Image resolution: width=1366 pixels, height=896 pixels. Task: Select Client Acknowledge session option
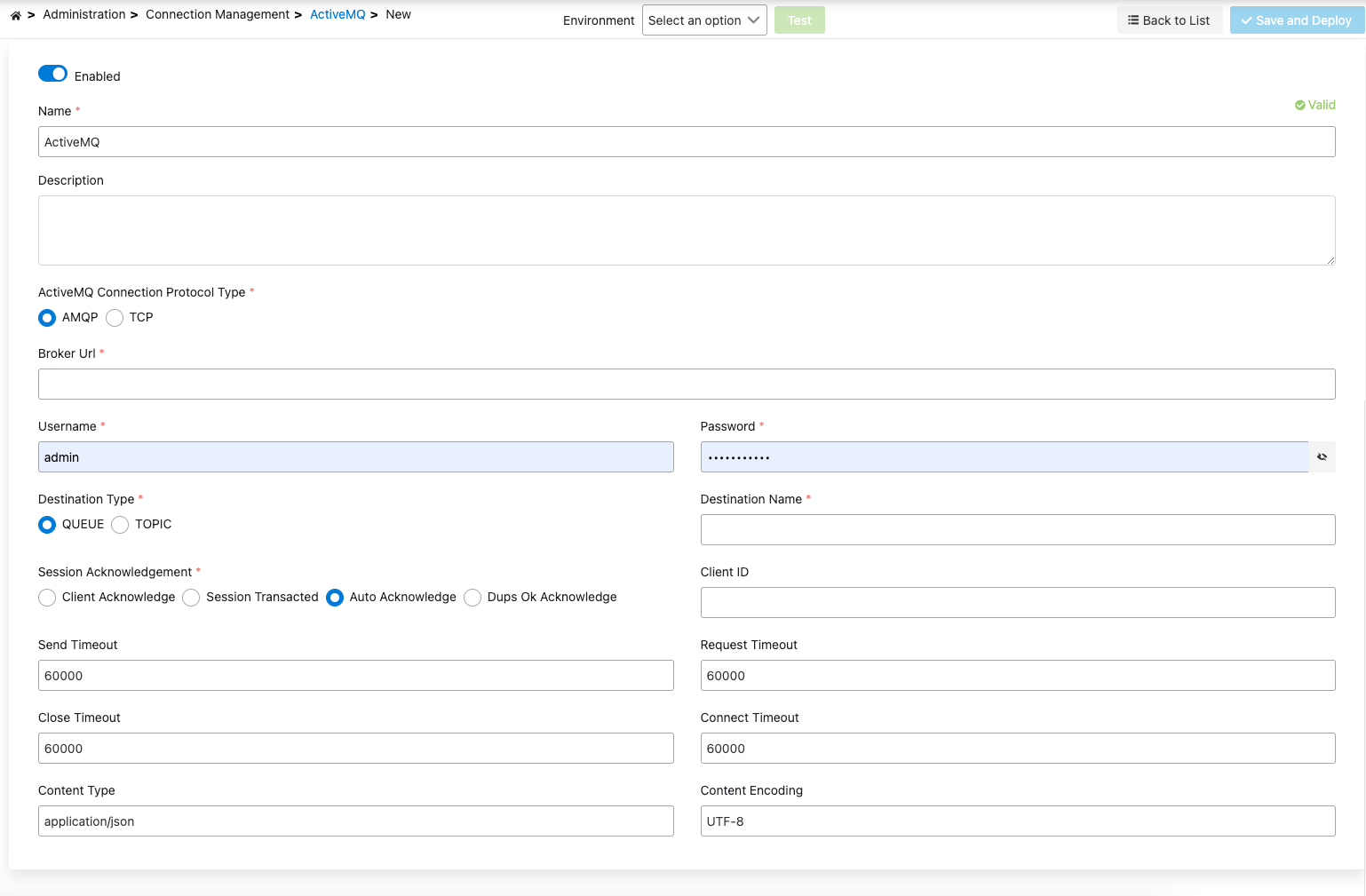coord(48,598)
